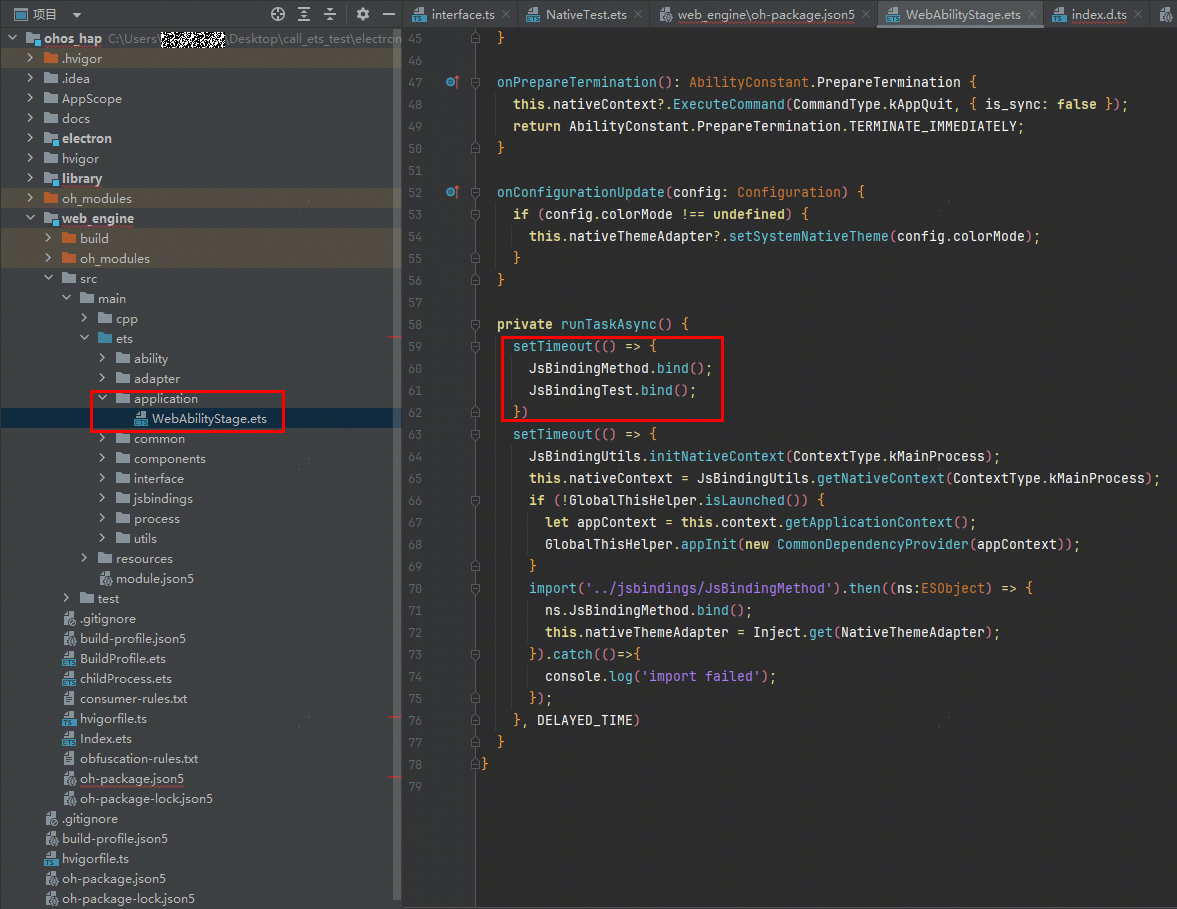Select WebAbilityStage.ets in the project tree

(209, 418)
